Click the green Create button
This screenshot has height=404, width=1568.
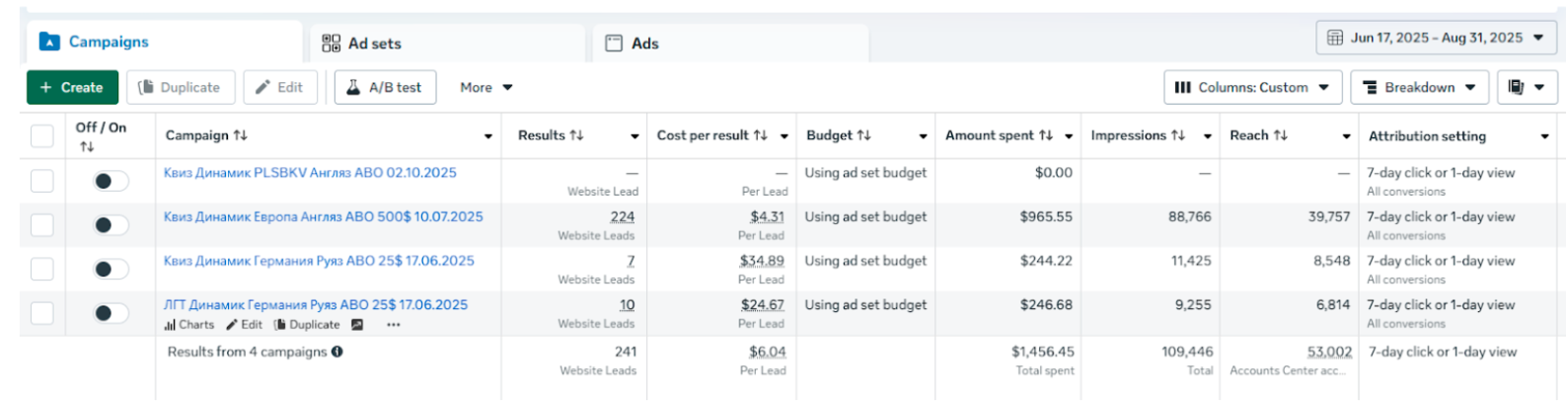pyautogui.click(x=72, y=87)
